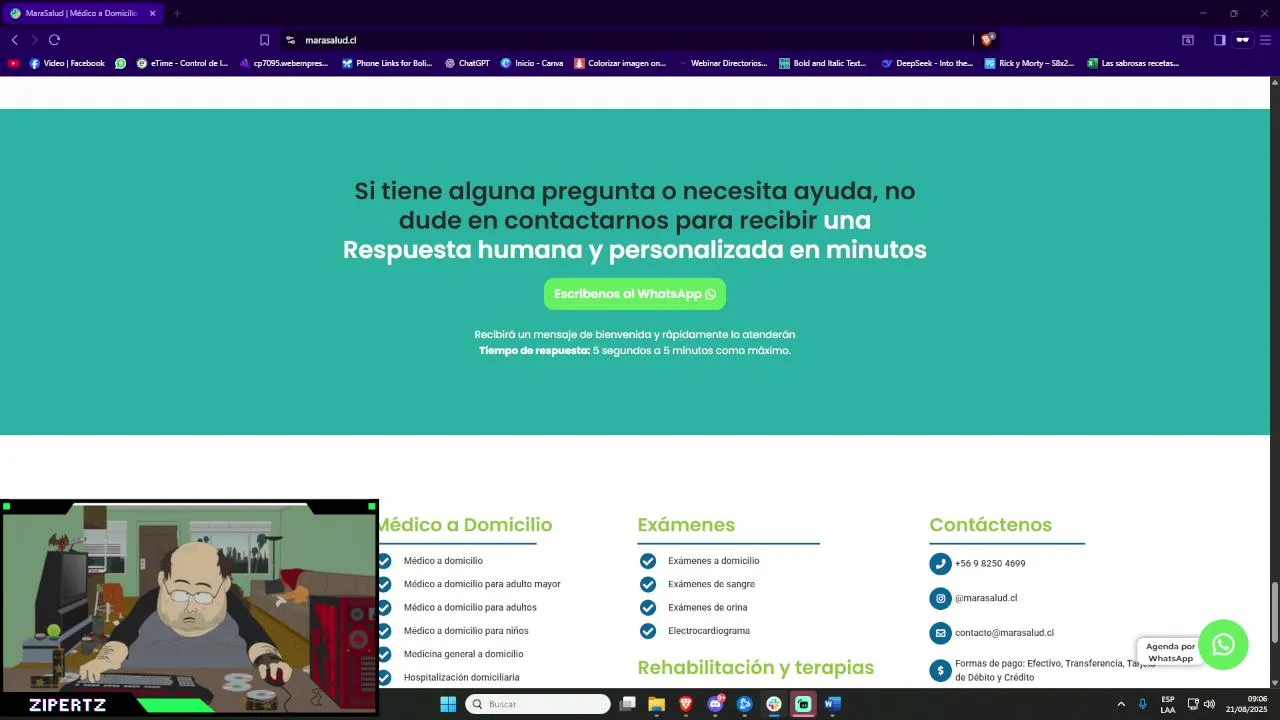Viewport: 1280px width, 720px height.
Task: Open the WhatsApp bookmark icon
Action: pos(120,63)
